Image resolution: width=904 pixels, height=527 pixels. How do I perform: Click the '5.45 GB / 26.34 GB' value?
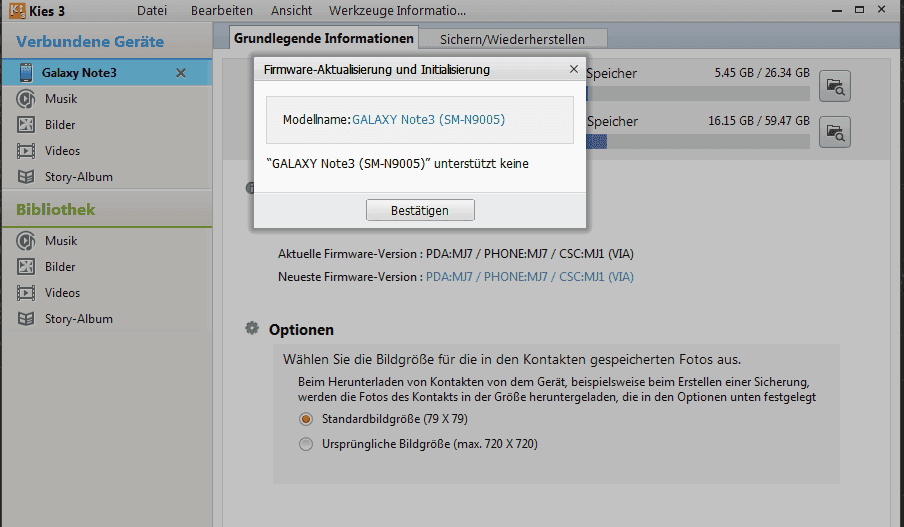[x=762, y=73]
